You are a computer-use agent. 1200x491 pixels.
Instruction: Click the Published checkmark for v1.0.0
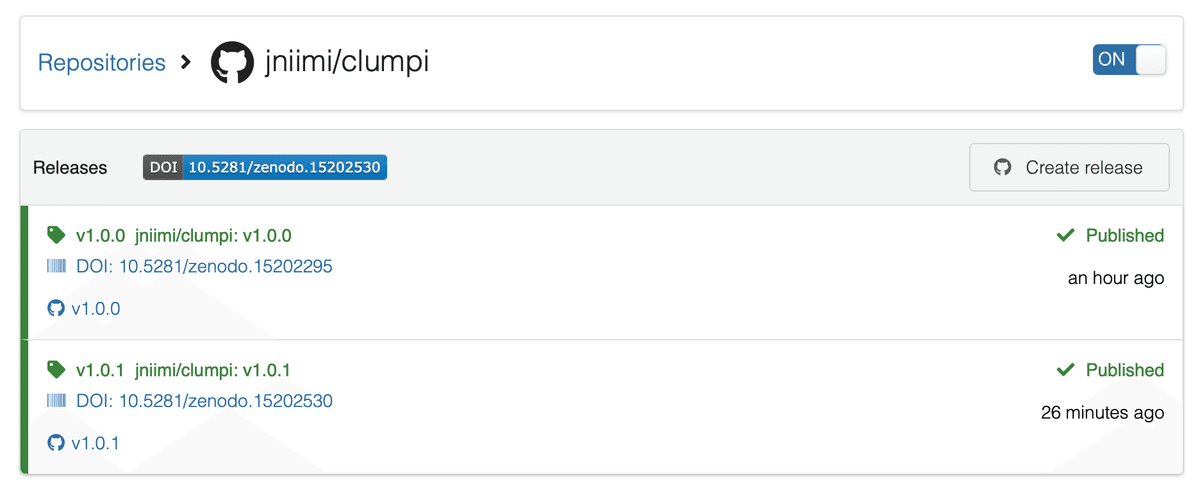point(1066,236)
